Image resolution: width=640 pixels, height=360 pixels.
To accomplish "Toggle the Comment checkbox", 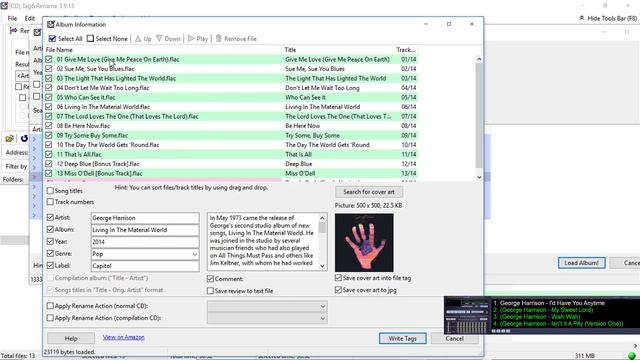I will click(210, 279).
